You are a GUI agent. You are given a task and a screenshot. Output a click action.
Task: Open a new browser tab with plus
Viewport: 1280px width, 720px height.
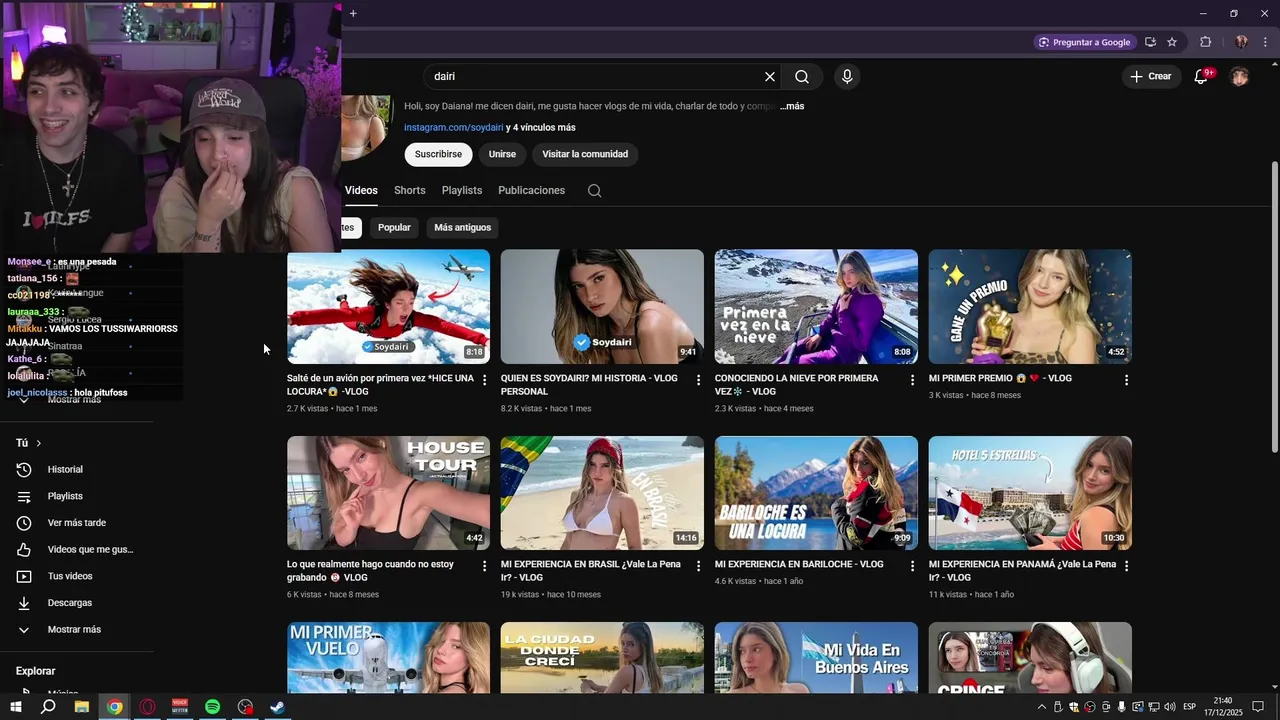[x=353, y=13]
